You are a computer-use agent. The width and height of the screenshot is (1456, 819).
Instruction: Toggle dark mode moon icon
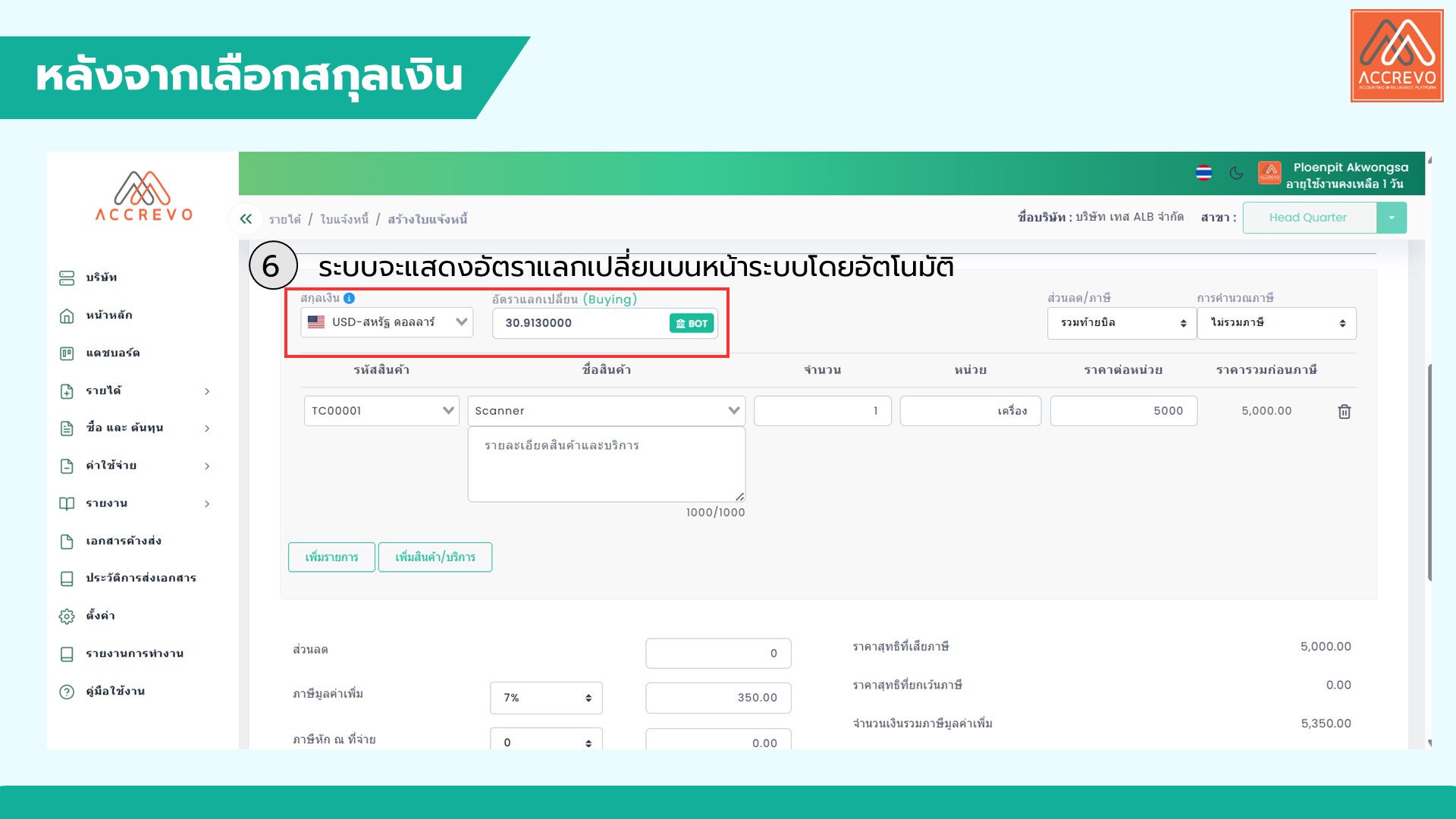pos(1236,173)
